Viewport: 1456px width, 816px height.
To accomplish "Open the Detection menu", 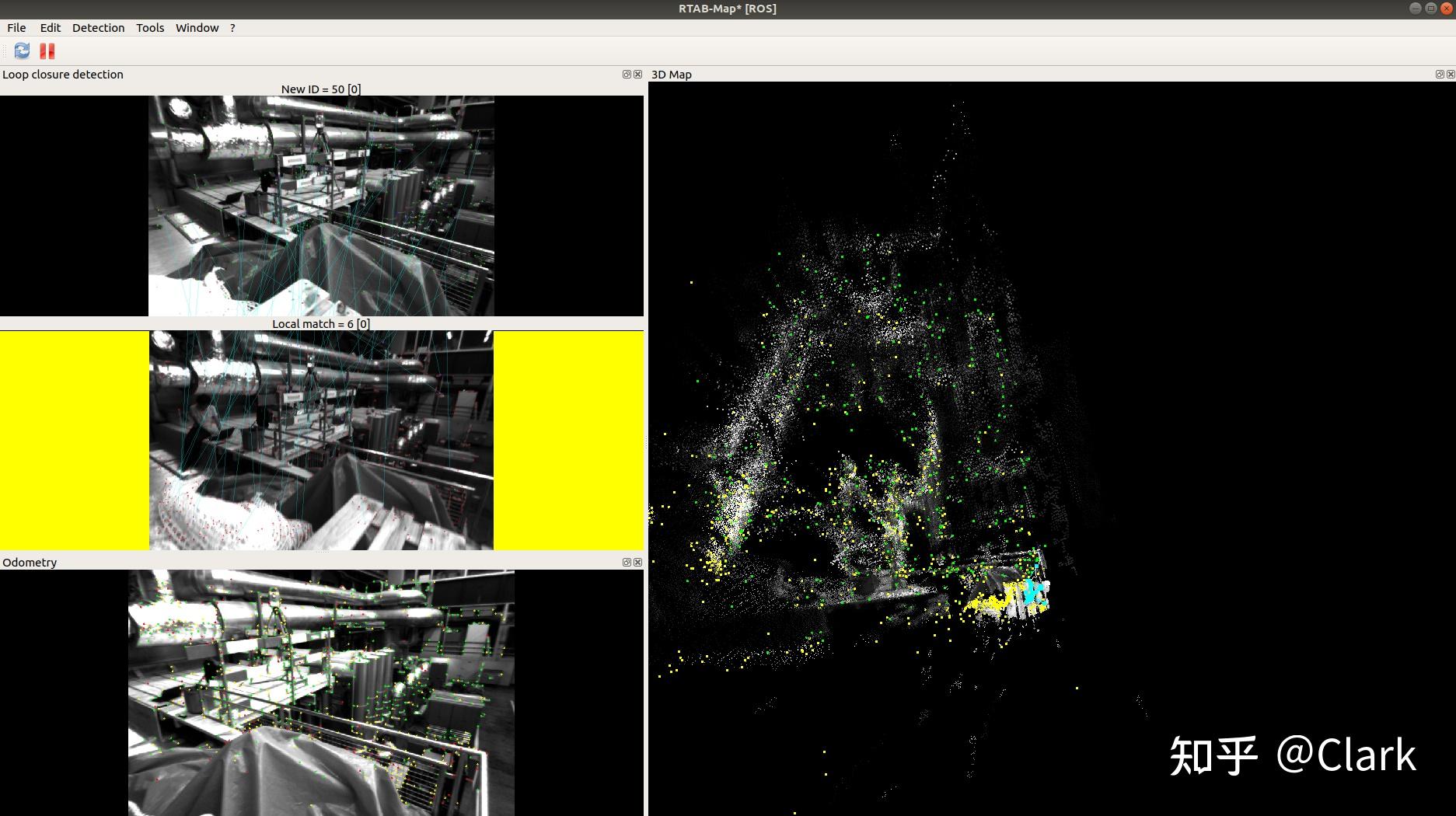I will tap(98, 27).
